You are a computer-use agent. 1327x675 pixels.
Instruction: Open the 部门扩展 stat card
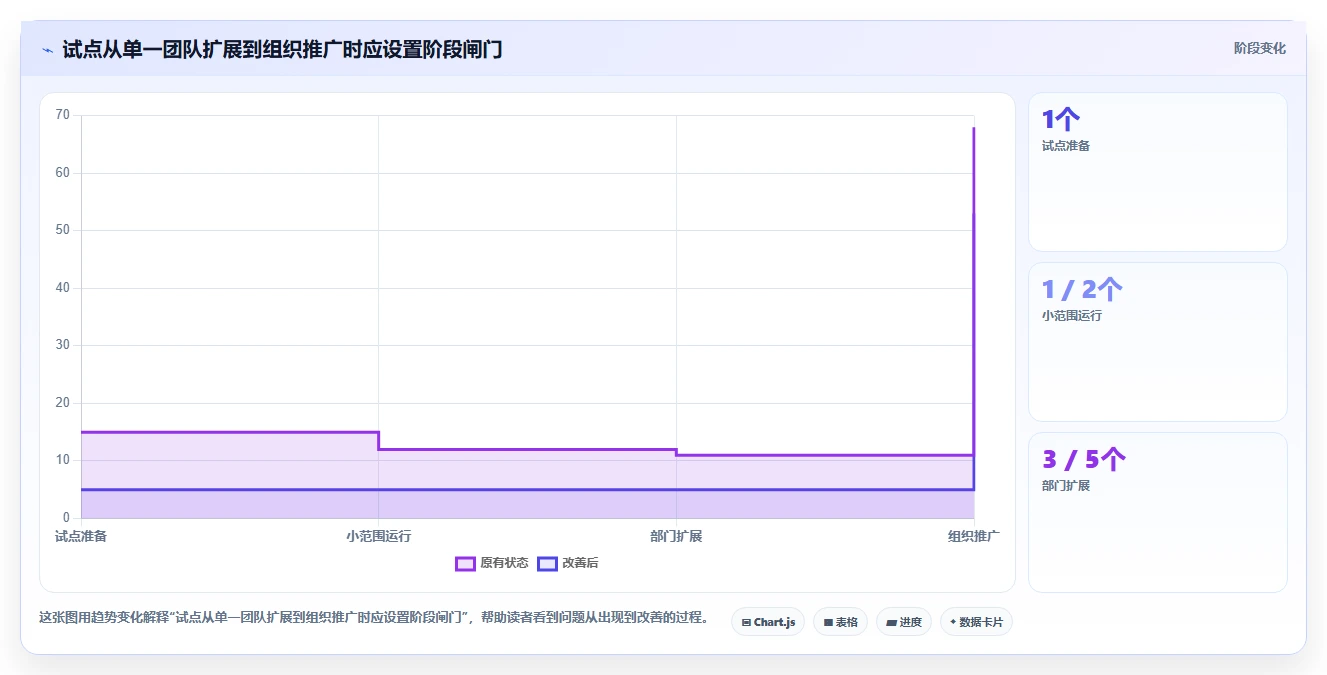coord(1158,512)
